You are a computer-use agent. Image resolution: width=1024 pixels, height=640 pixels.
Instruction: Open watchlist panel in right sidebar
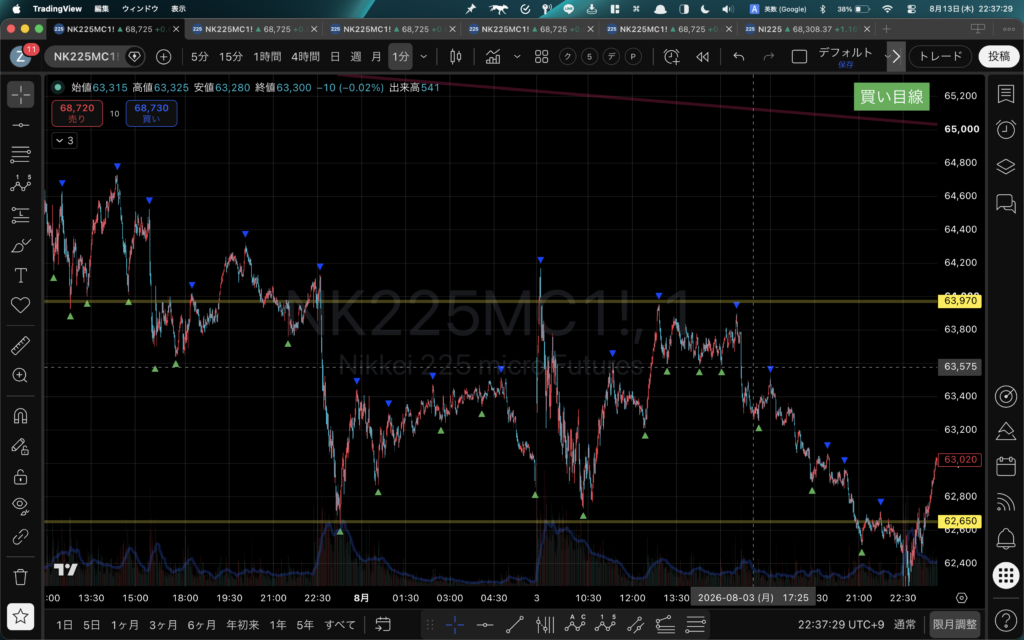pos(1006,94)
